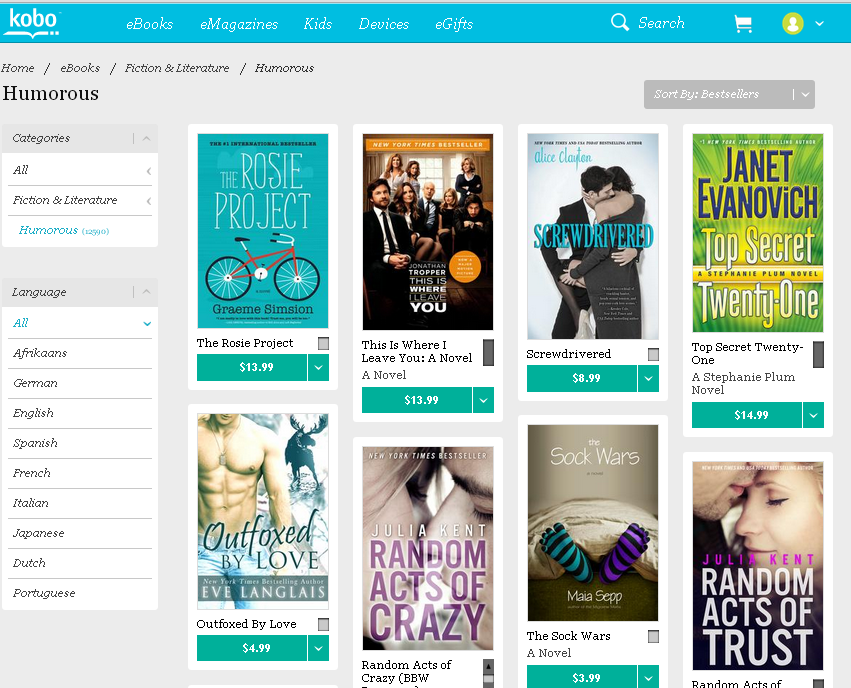The width and height of the screenshot is (851, 688).
Task: Open the eMagazines menu
Action: click(x=239, y=24)
